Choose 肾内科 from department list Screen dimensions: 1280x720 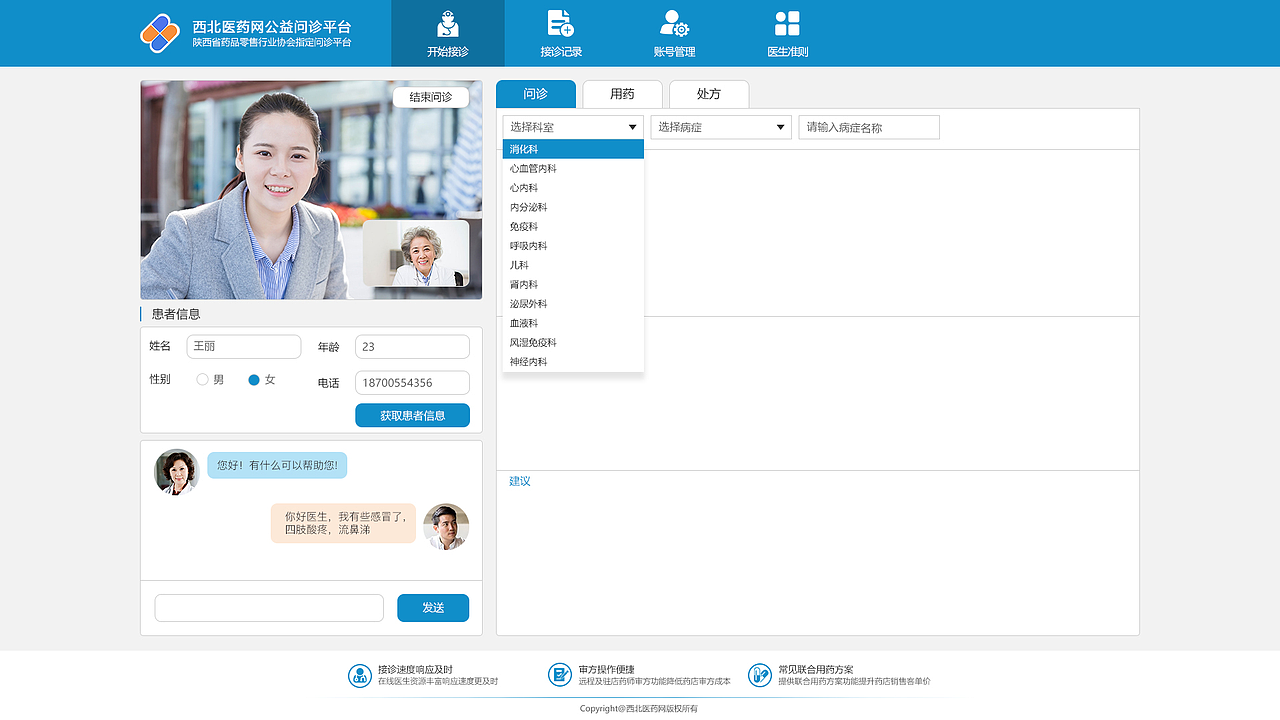573,285
